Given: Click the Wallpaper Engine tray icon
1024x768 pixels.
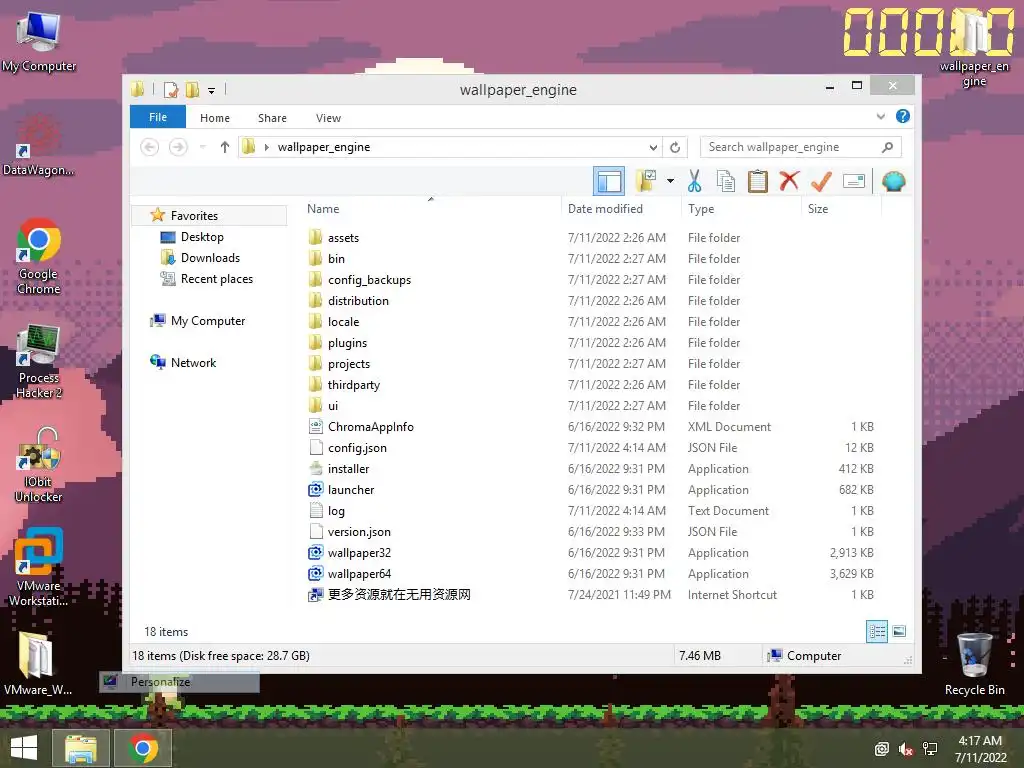Looking at the screenshot, I should tap(882, 749).
